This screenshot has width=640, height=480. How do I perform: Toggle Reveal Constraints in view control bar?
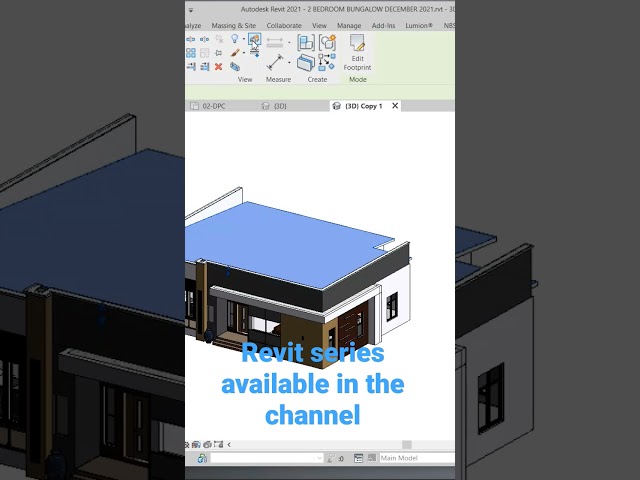pos(218,444)
